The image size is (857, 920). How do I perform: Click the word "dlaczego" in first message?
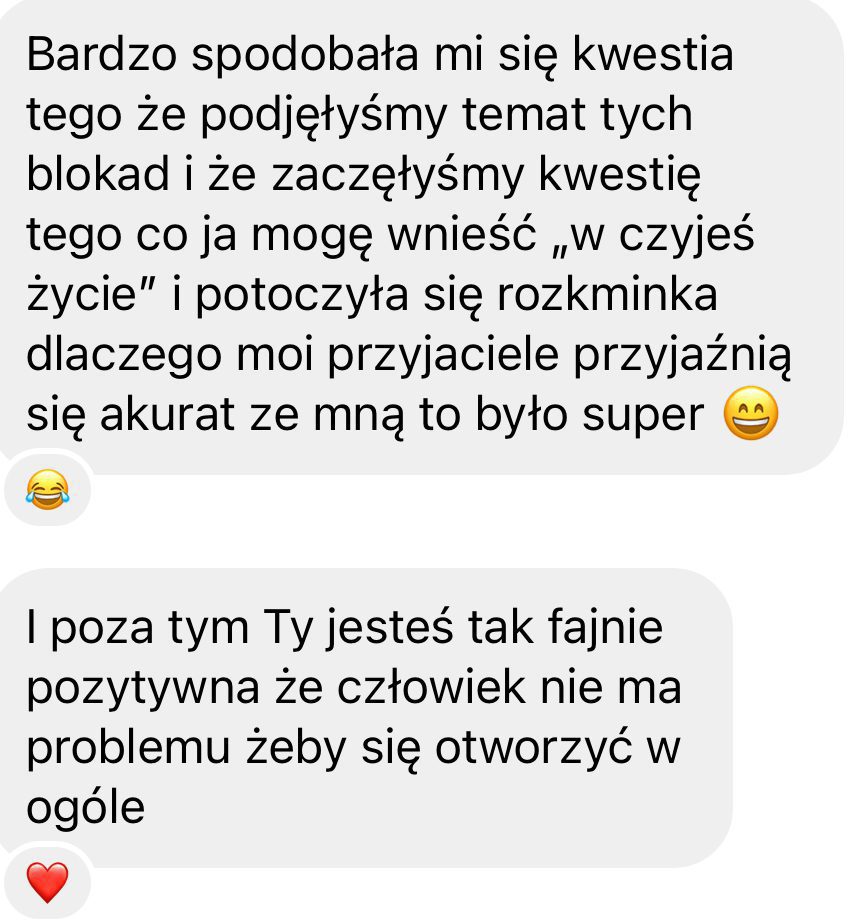[124, 357]
